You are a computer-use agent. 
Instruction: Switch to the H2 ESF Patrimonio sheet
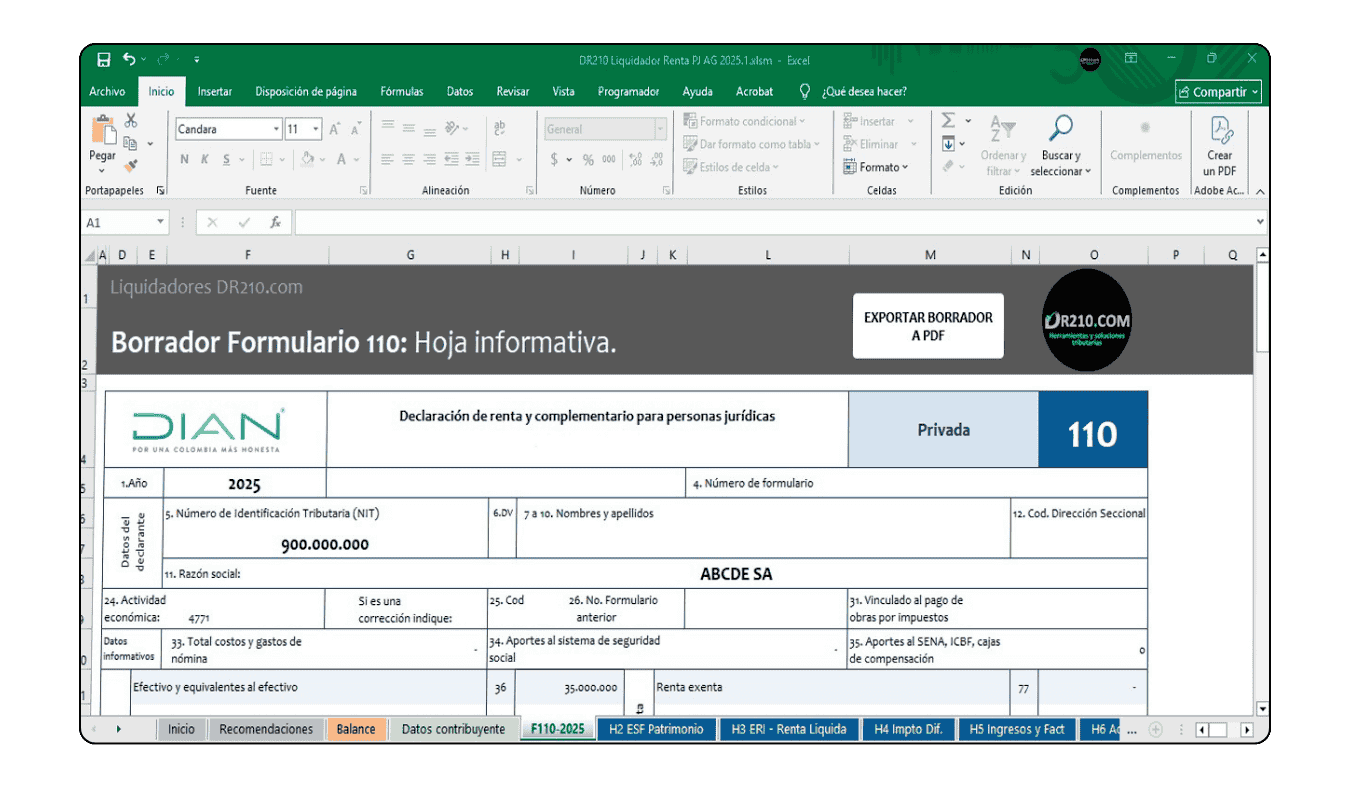(x=656, y=729)
